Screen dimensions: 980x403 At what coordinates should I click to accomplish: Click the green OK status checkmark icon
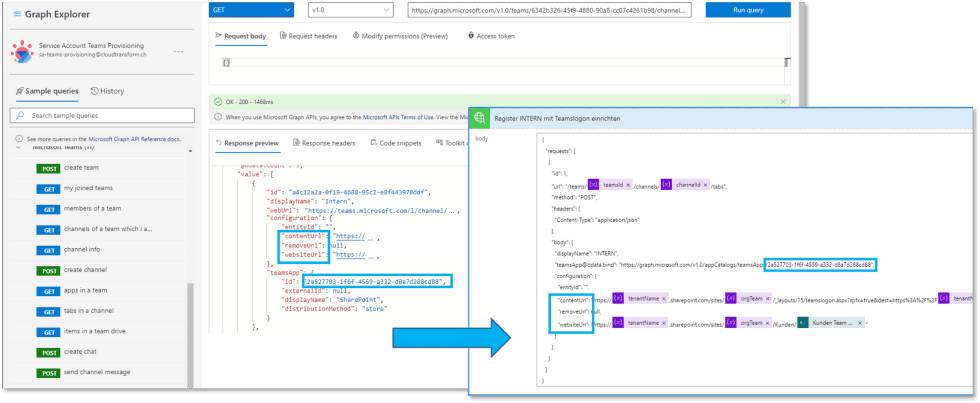click(x=218, y=101)
